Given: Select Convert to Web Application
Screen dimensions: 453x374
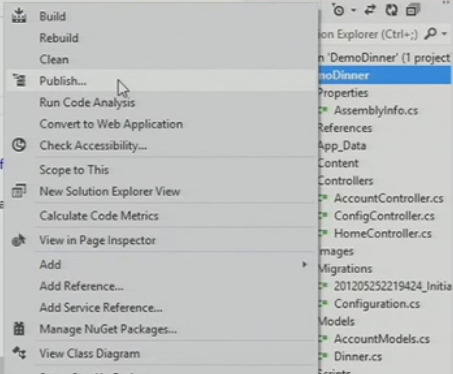Looking at the screenshot, I should coord(111,124).
